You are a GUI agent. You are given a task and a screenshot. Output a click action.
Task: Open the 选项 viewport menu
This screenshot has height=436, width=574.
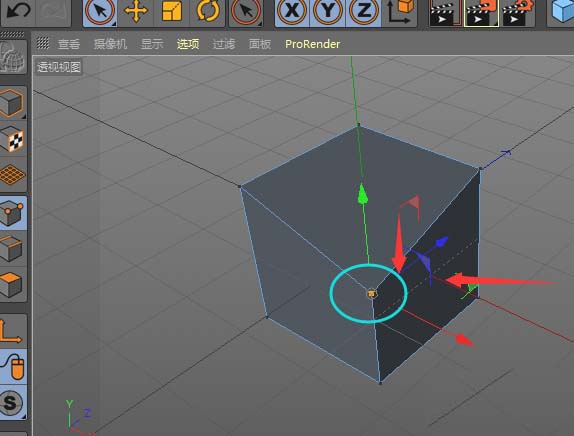tap(188, 44)
